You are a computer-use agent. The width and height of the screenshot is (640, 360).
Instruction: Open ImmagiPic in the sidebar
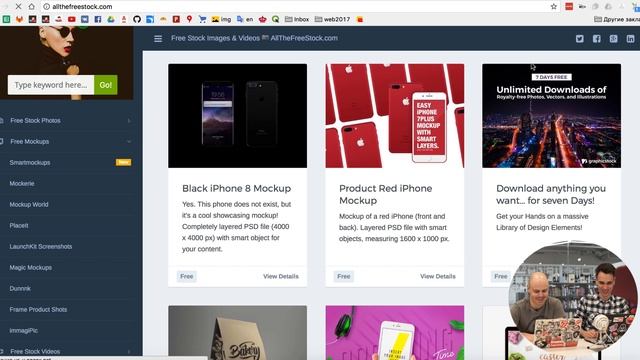(x=24, y=331)
